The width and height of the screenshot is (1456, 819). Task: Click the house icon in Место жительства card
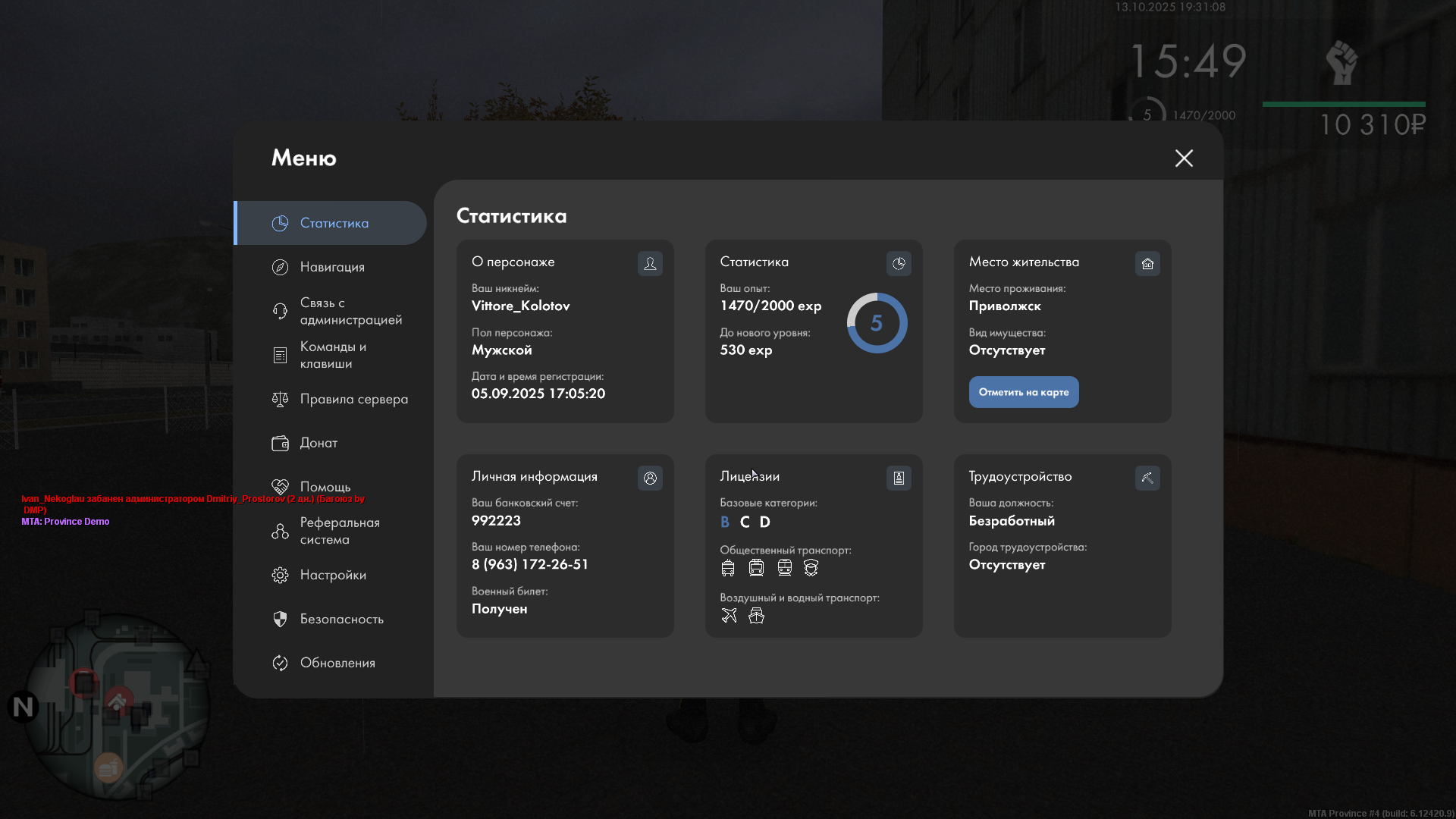[x=1147, y=263]
